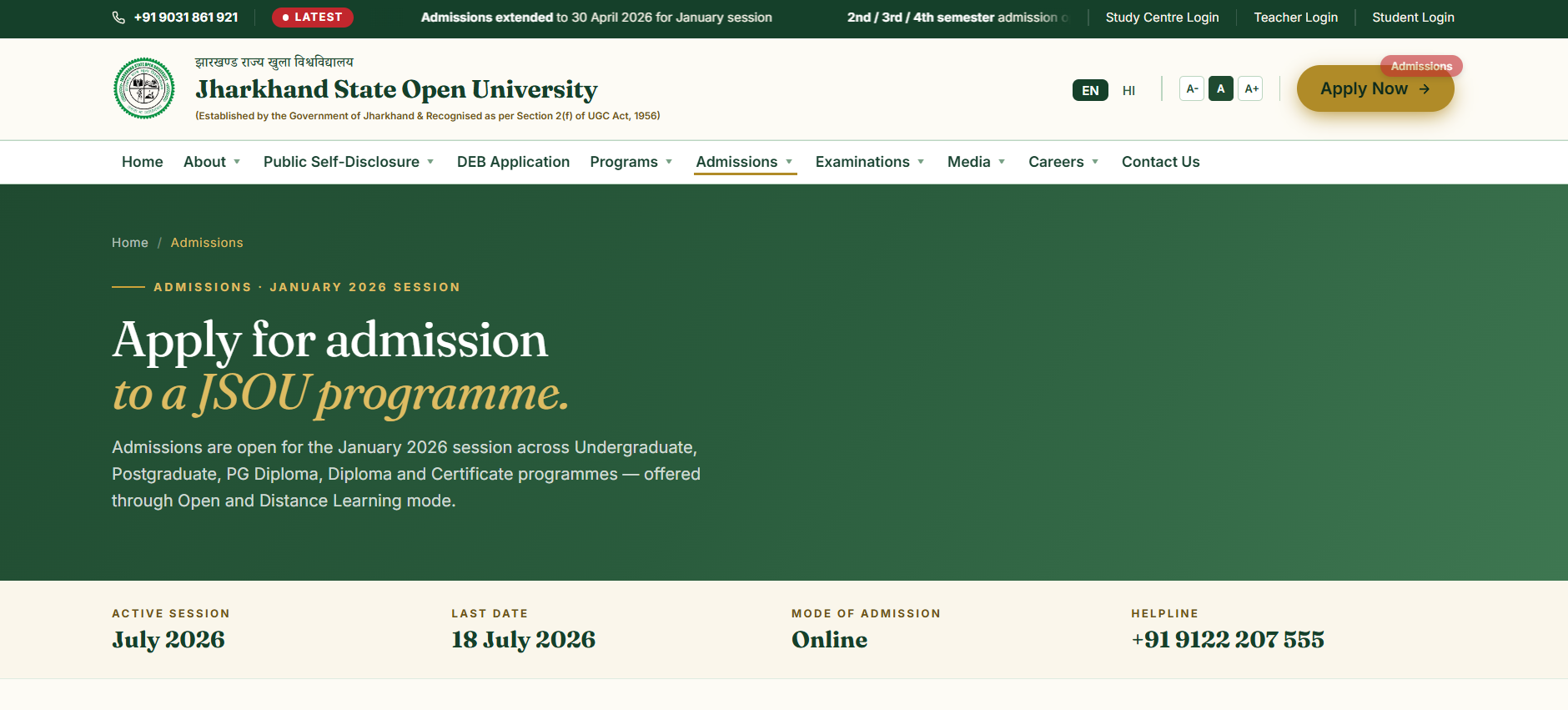The width and height of the screenshot is (1568, 710).
Task: Click the Online mode of admission value
Action: click(x=829, y=640)
